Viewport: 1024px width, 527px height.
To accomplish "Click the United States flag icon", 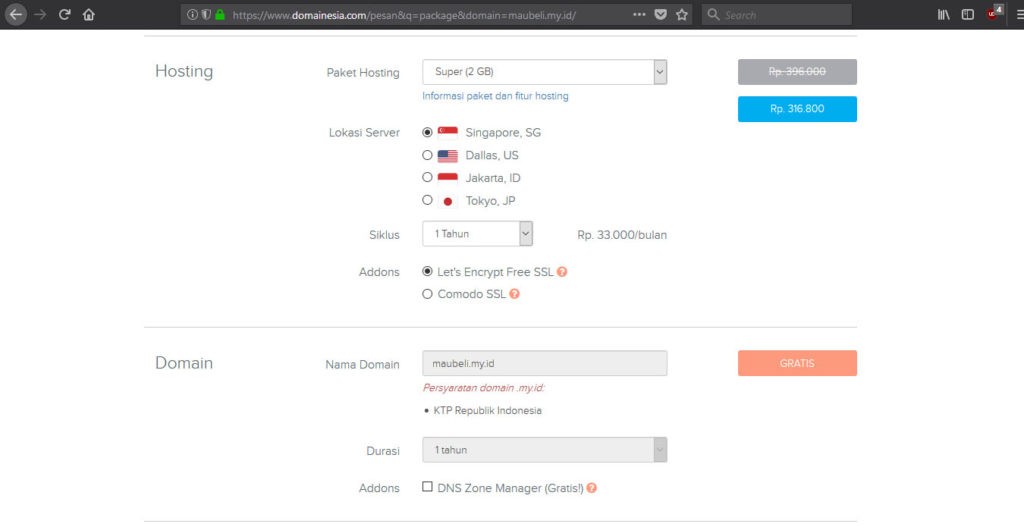I will (447, 155).
